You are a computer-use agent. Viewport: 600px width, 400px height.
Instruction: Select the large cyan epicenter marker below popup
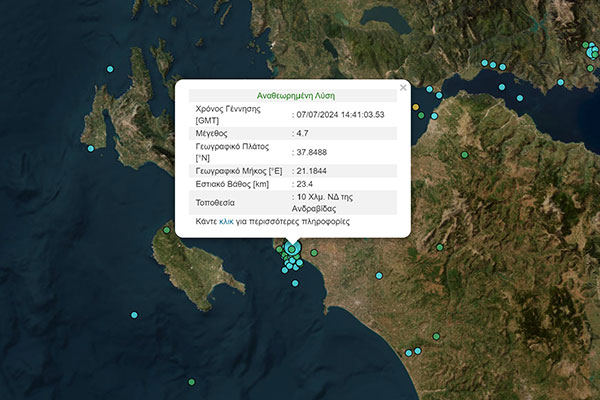click(293, 249)
